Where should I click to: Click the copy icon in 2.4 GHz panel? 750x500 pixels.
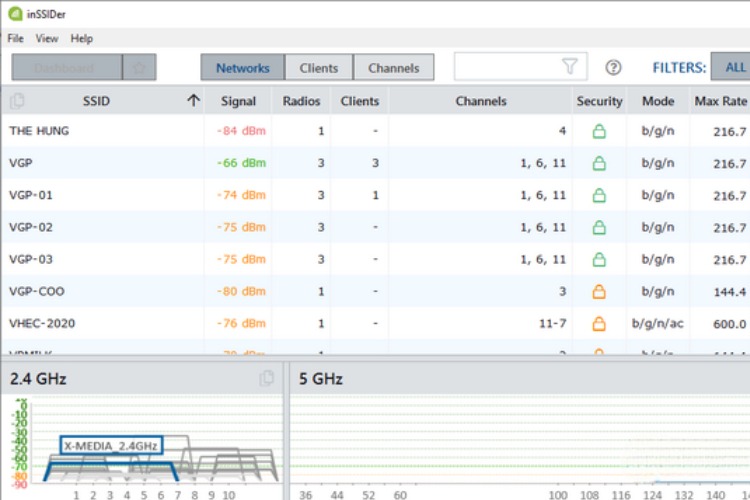pyautogui.click(x=267, y=378)
